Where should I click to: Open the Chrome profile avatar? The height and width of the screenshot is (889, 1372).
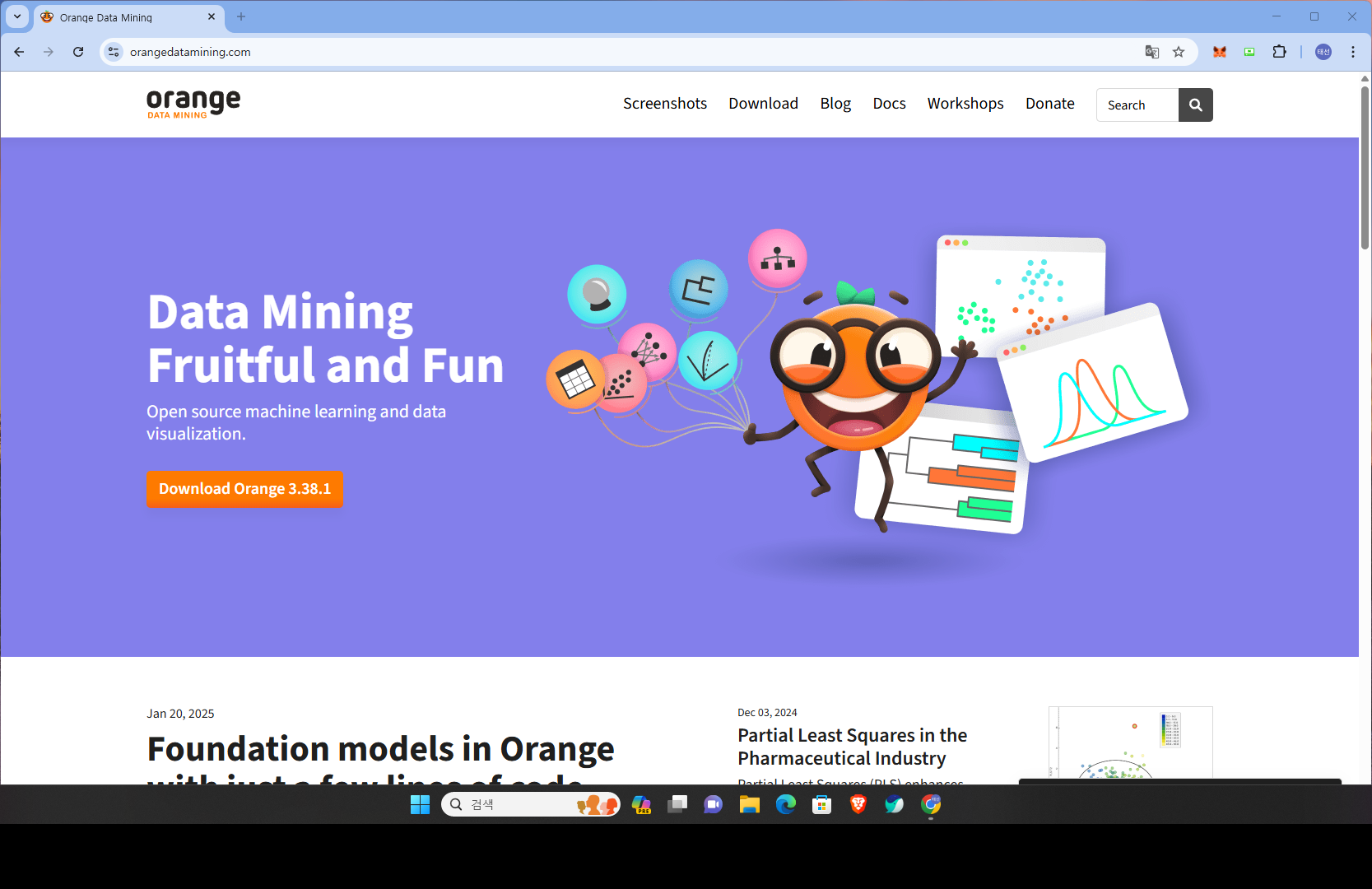[x=1323, y=52]
